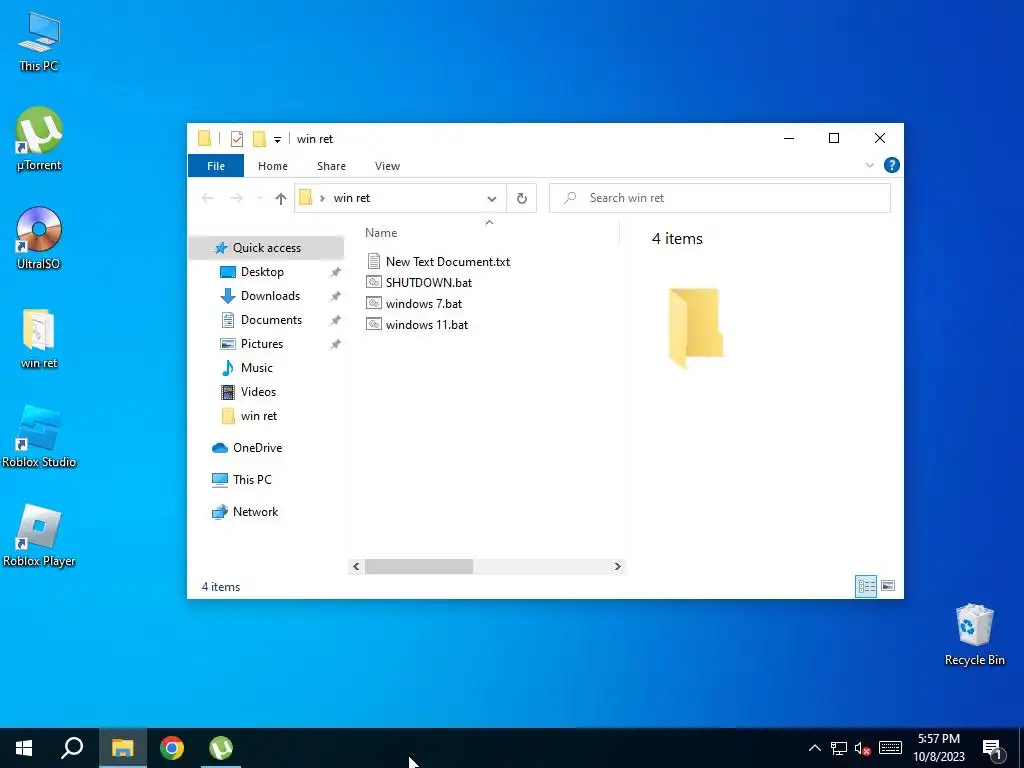This screenshot has height=768, width=1024.
Task: Open Explorer help via question mark icon
Action: pyautogui.click(x=891, y=165)
